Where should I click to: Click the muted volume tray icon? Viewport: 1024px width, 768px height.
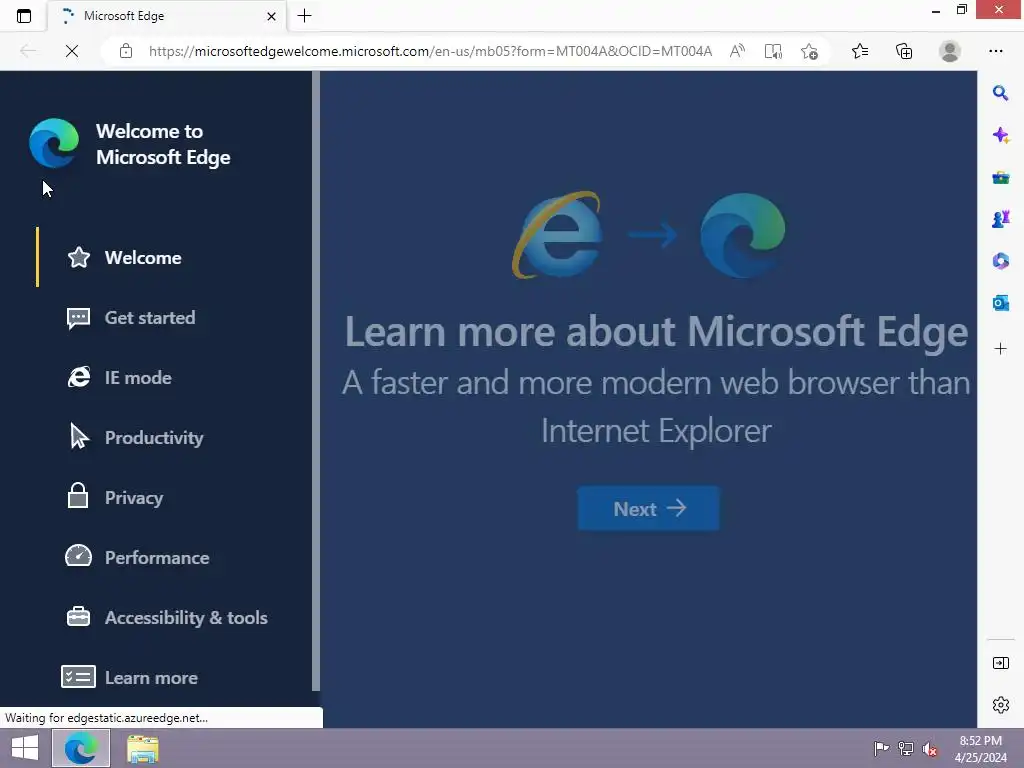929,748
